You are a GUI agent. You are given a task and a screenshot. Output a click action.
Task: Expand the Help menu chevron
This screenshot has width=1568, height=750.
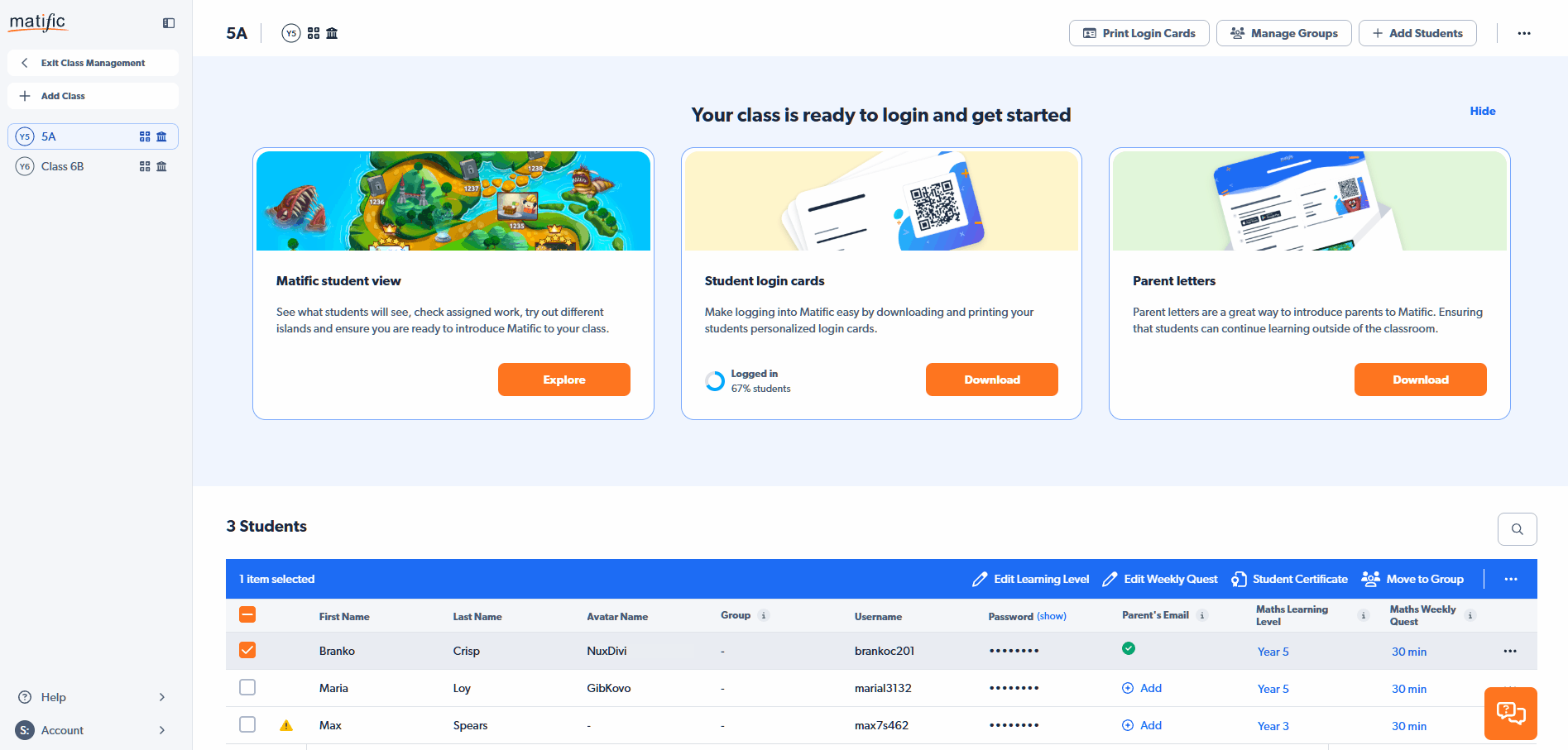[162, 697]
